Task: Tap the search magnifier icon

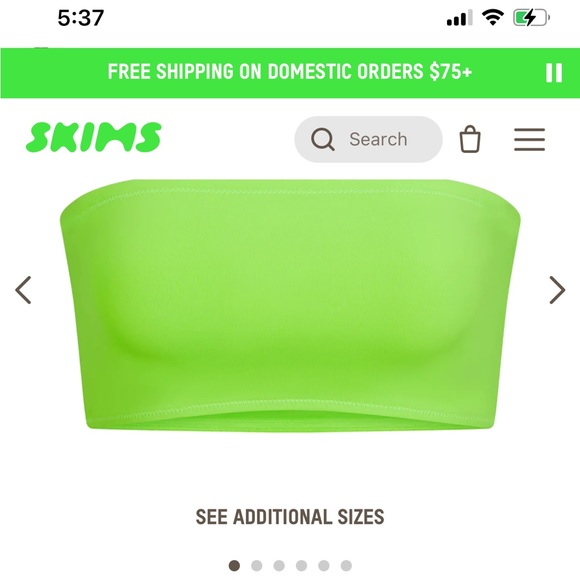Action: click(x=323, y=139)
